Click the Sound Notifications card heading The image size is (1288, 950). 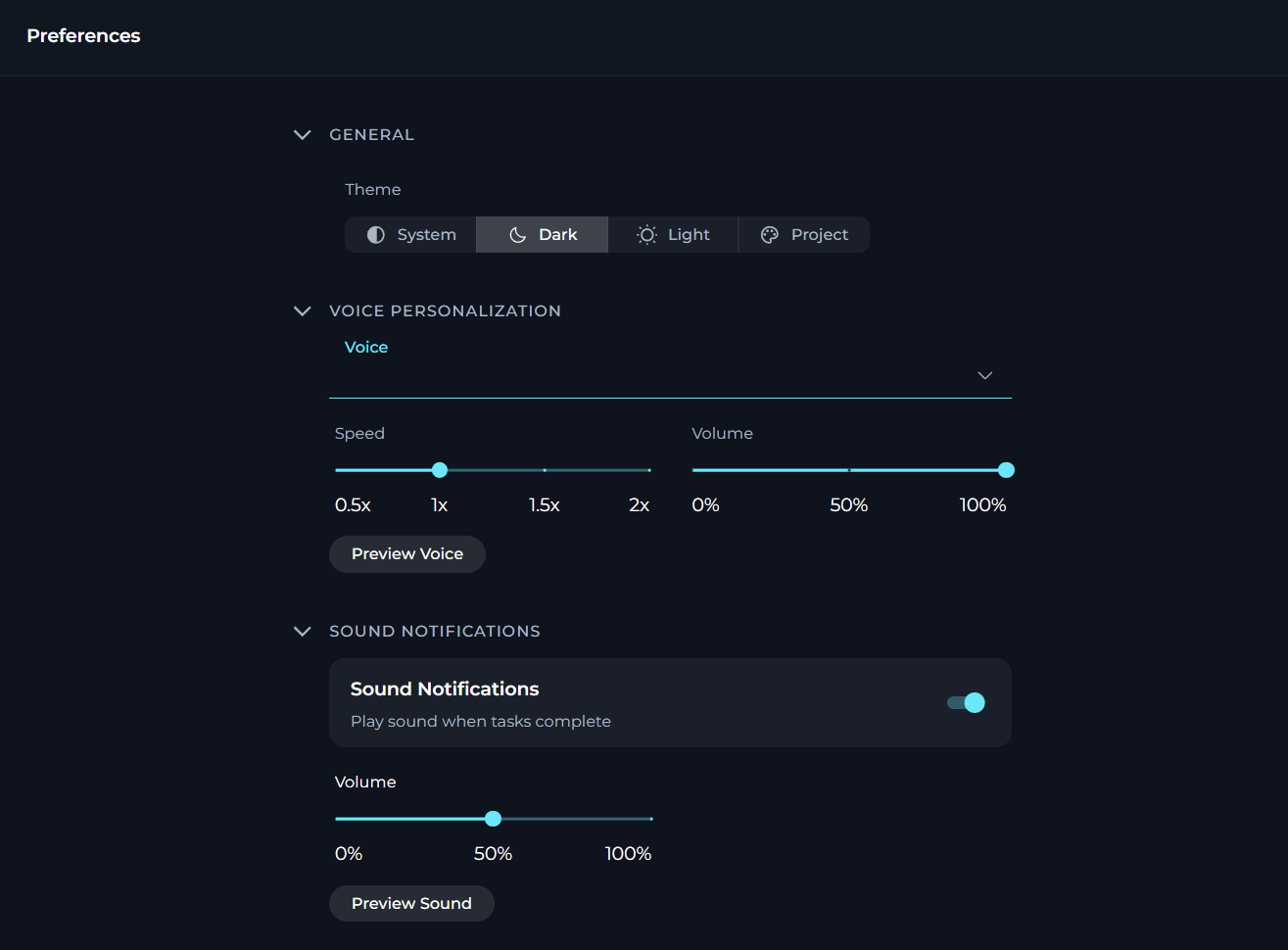pos(445,689)
